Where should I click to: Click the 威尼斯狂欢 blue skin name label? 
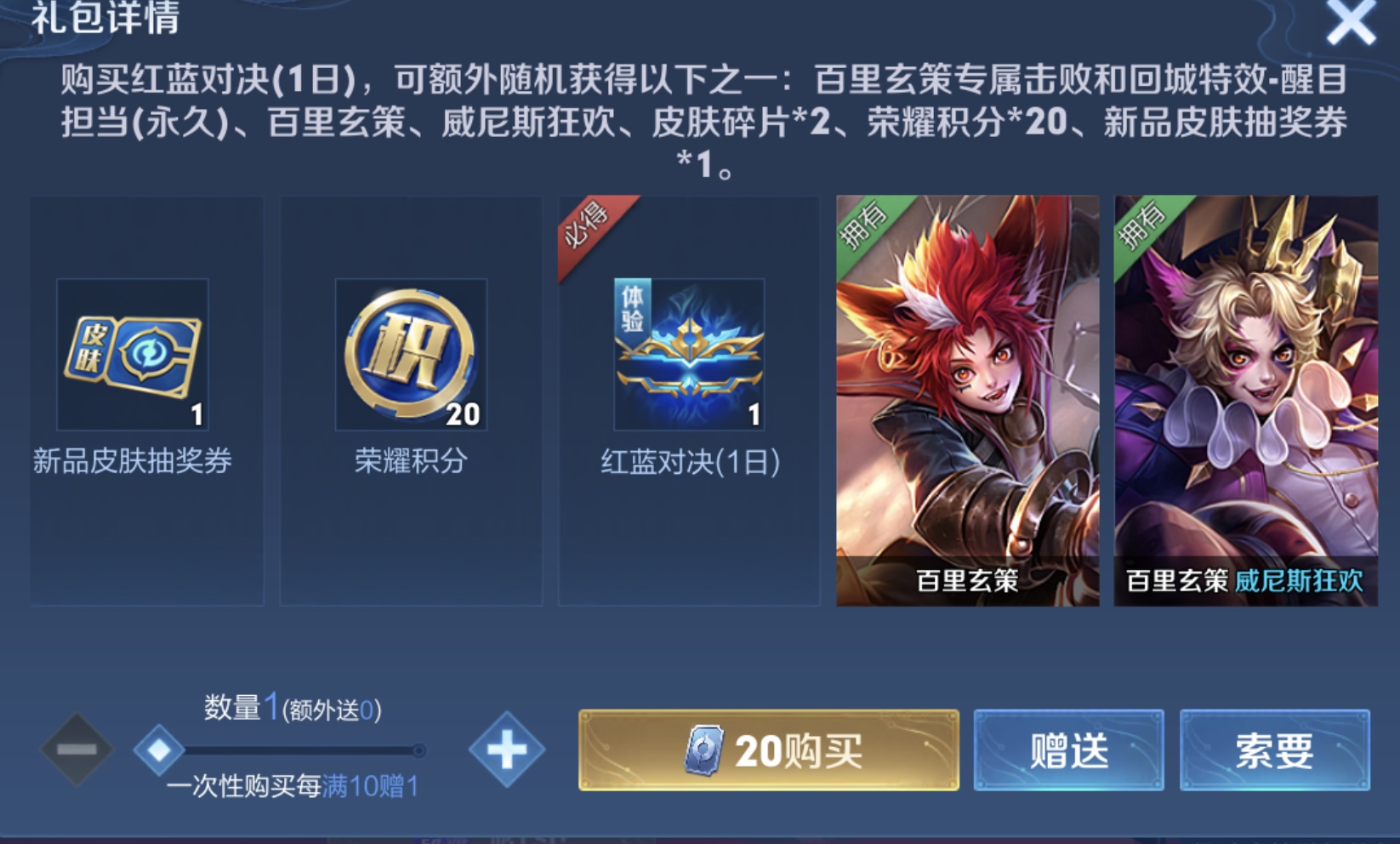[1299, 581]
